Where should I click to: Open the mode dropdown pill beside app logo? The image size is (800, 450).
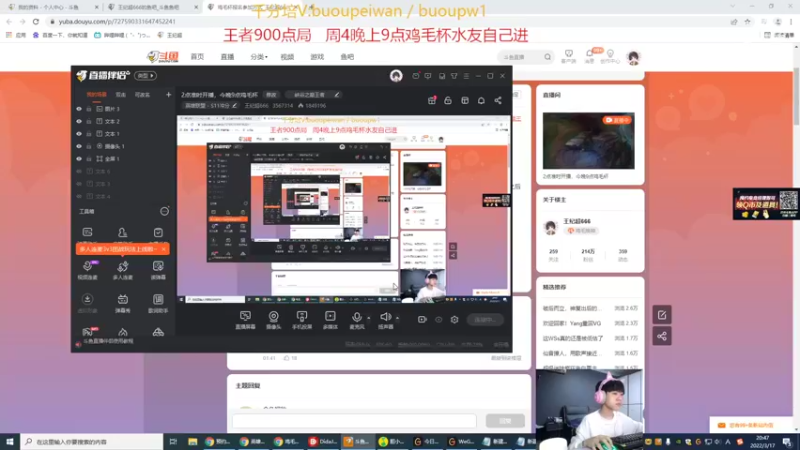[x=145, y=76]
